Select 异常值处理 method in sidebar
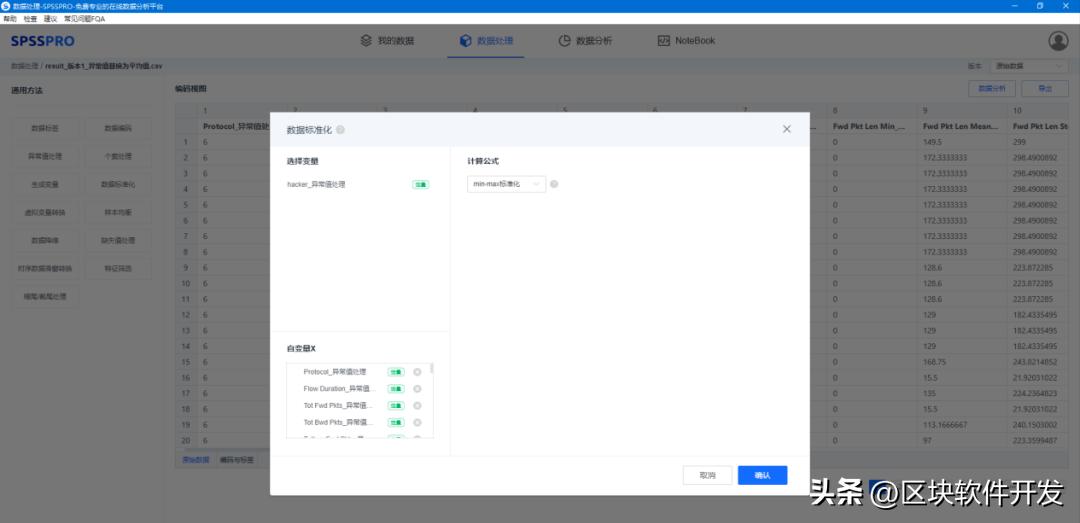Viewport: 1080px width, 523px height. click(45, 156)
